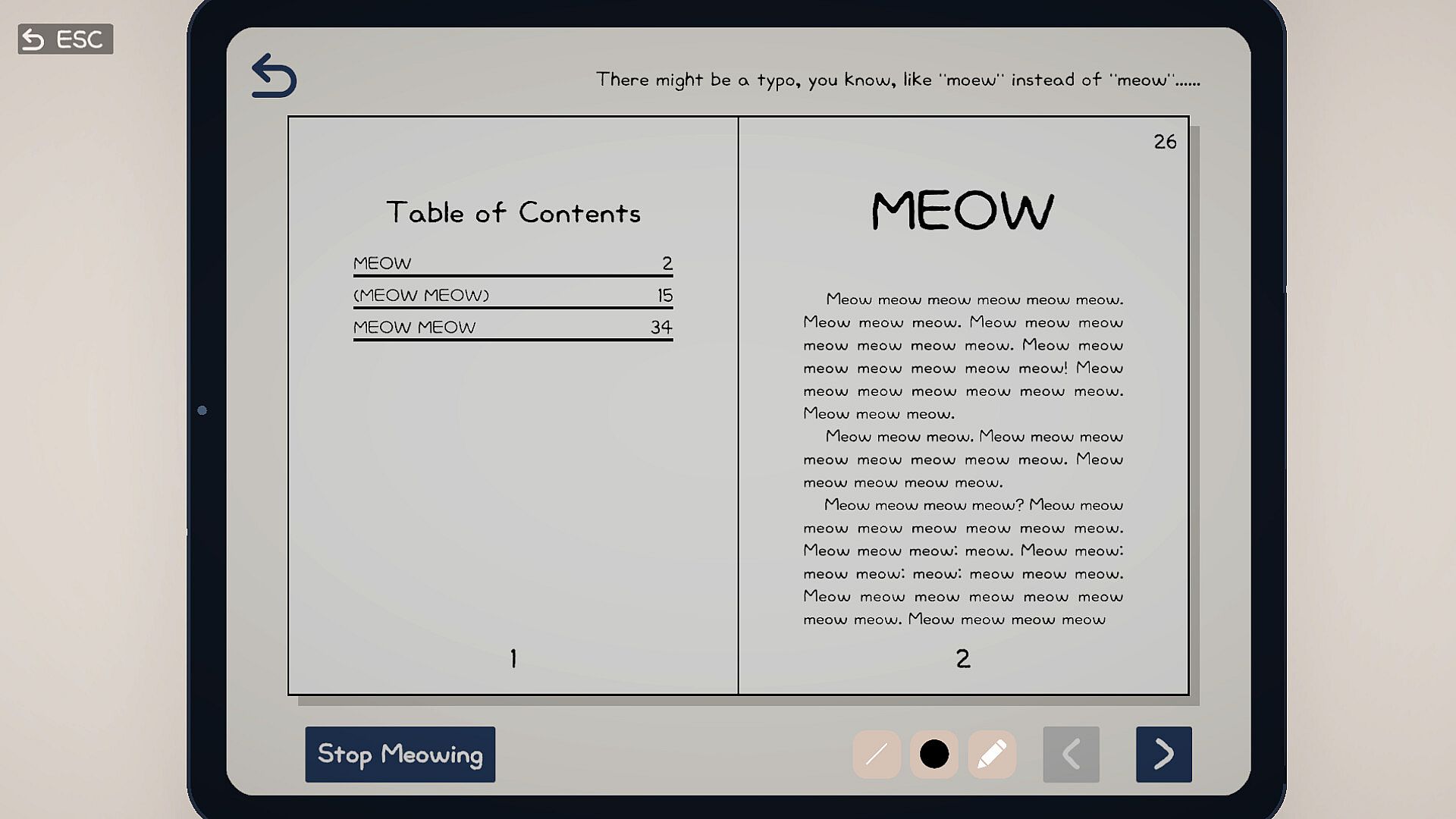Image resolution: width=1456 pixels, height=819 pixels.
Task: Click the typo hint text above the book
Action: click(898, 80)
